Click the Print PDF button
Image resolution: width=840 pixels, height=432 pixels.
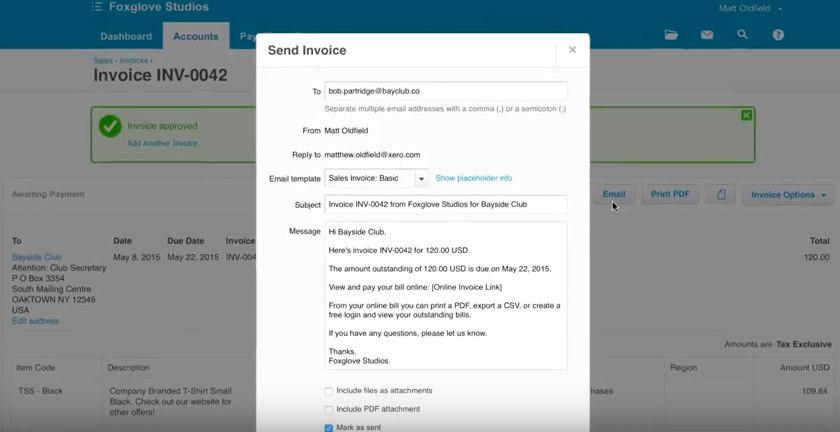point(670,195)
